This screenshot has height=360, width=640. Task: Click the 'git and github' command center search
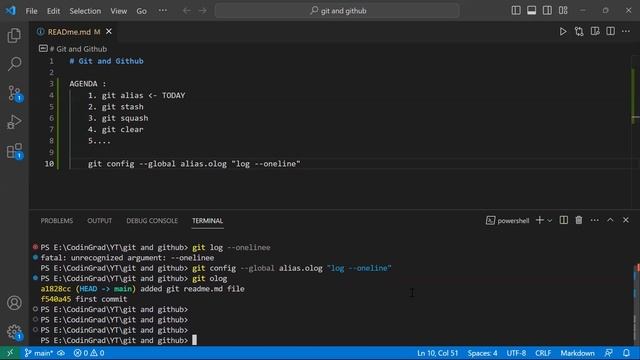pyautogui.click(x=337, y=11)
